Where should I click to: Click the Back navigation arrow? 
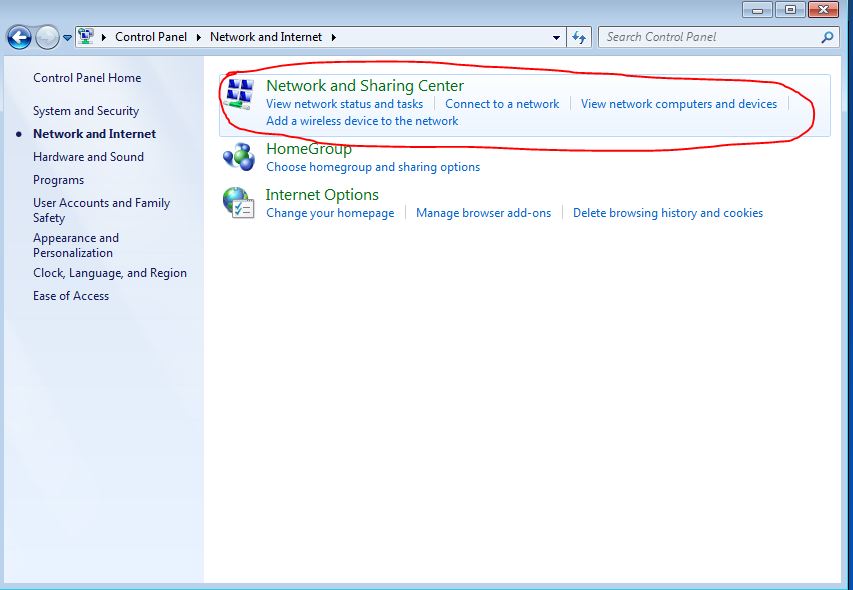[x=19, y=38]
